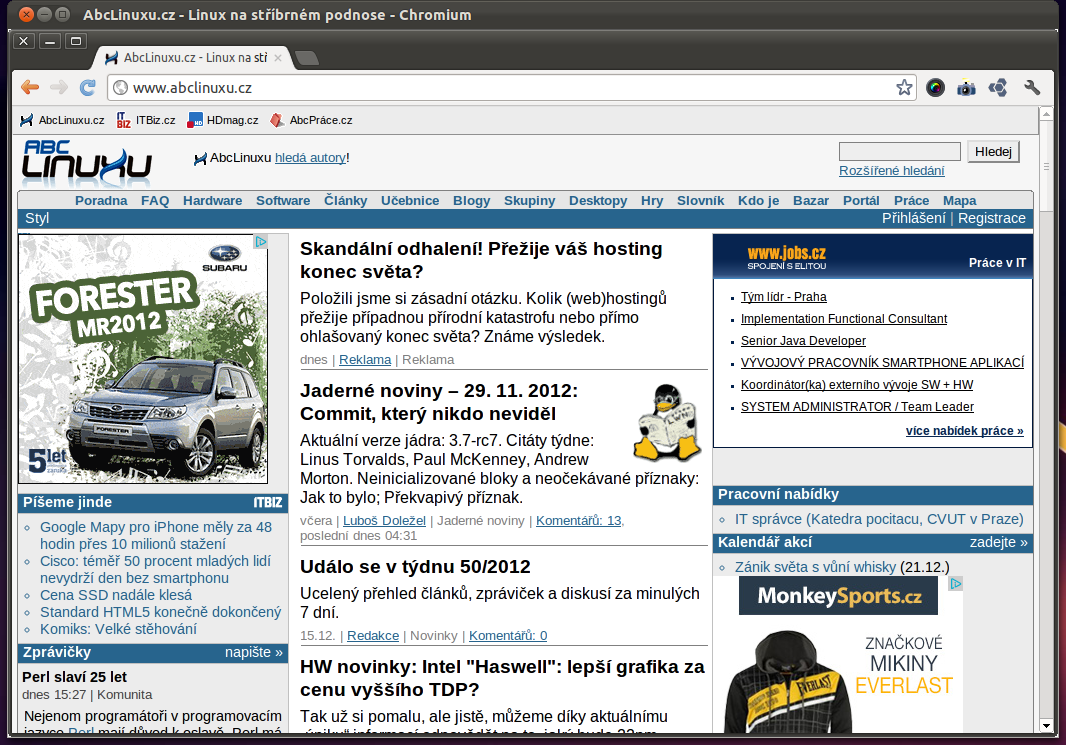Open a new tab with the new-tab button

click(307, 58)
